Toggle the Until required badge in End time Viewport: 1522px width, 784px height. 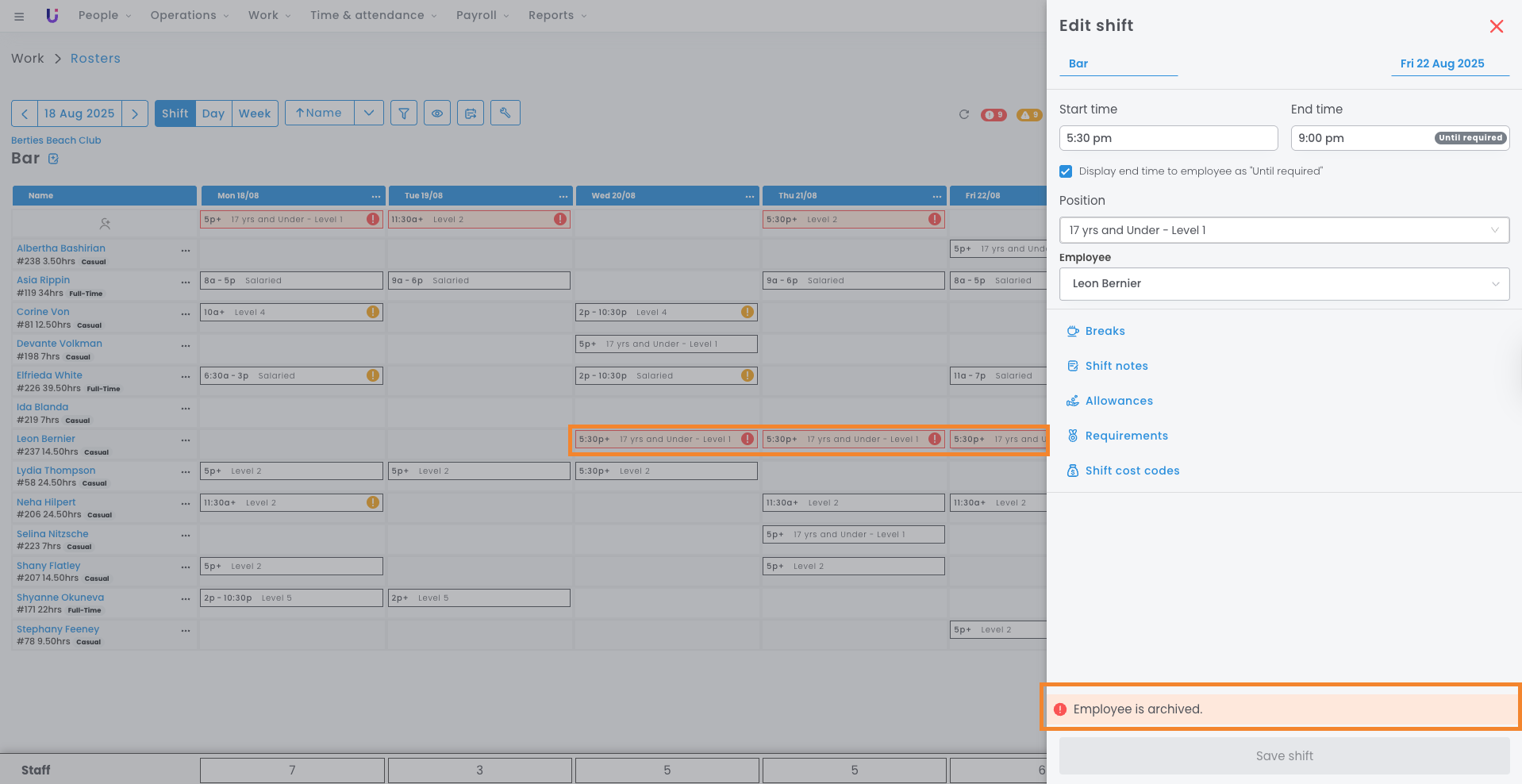tap(1470, 138)
